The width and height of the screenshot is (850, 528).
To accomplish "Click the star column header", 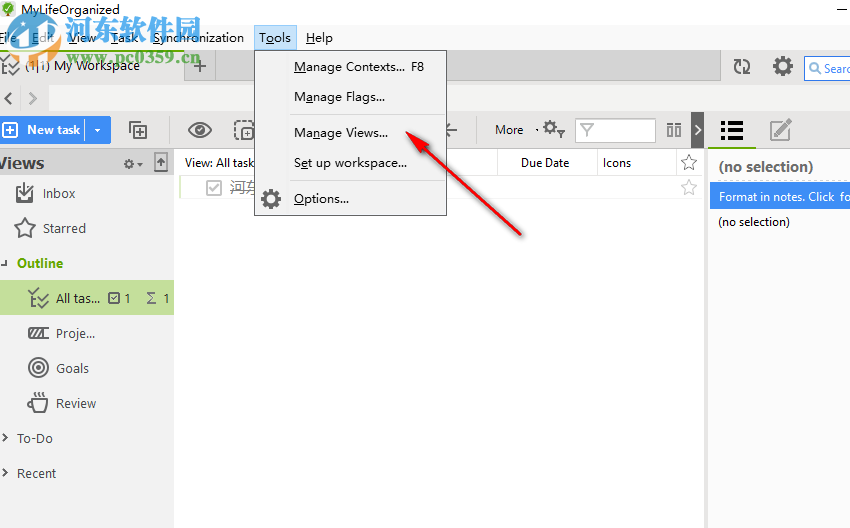I will [689, 163].
